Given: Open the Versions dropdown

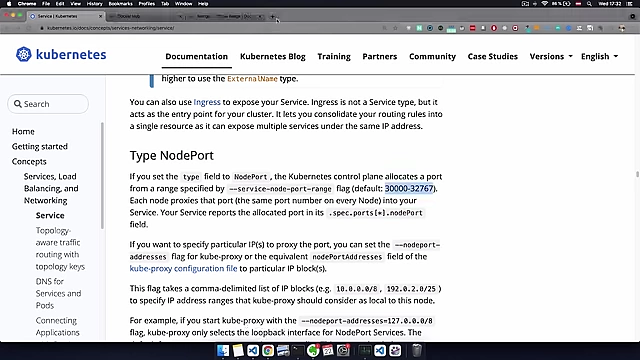Looking at the screenshot, I should [551, 56].
